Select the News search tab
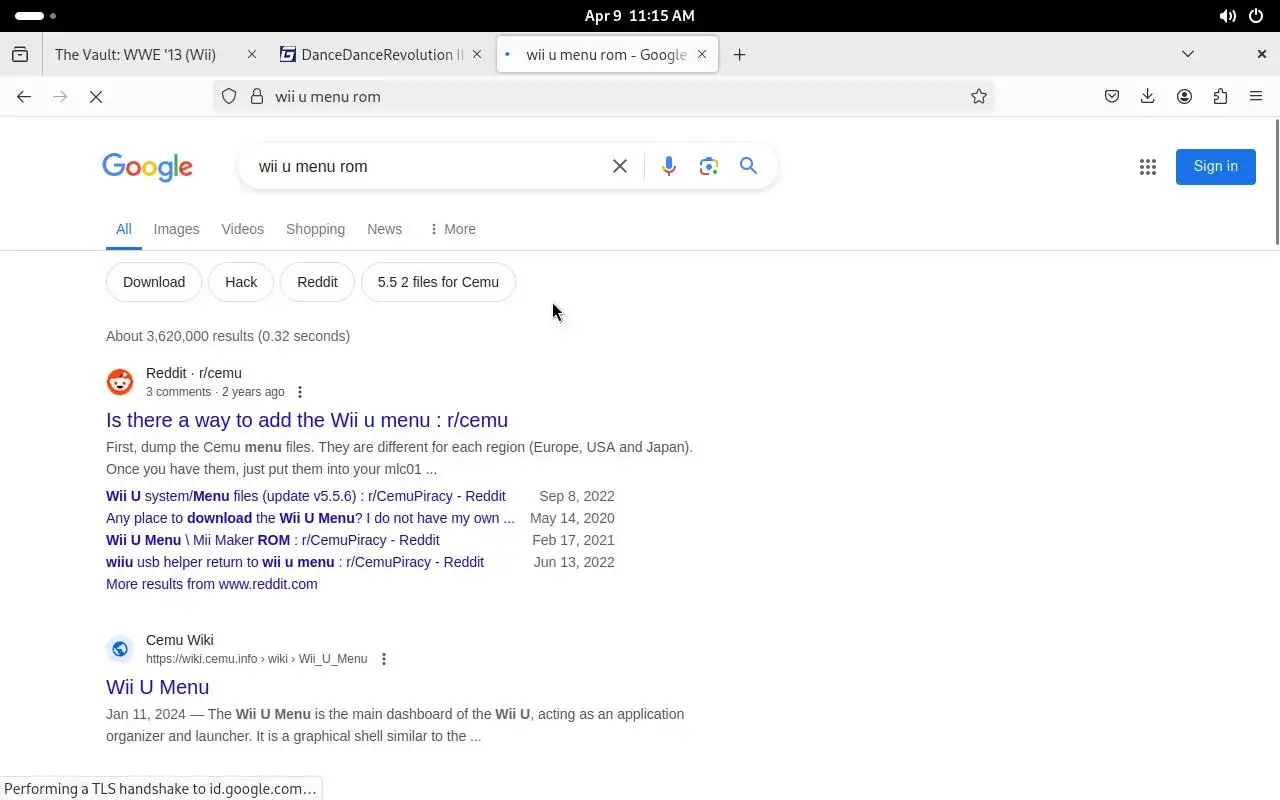This screenshot has height=800, width=1280. 385,229
